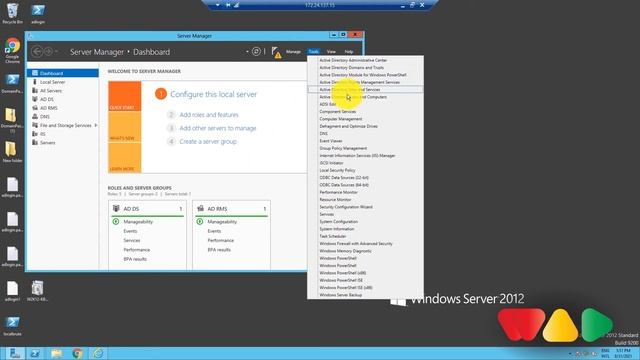Screen dimensions: 640x360
Task: Expand File and Storage Services submenu arrow
Action: [96, 125]
